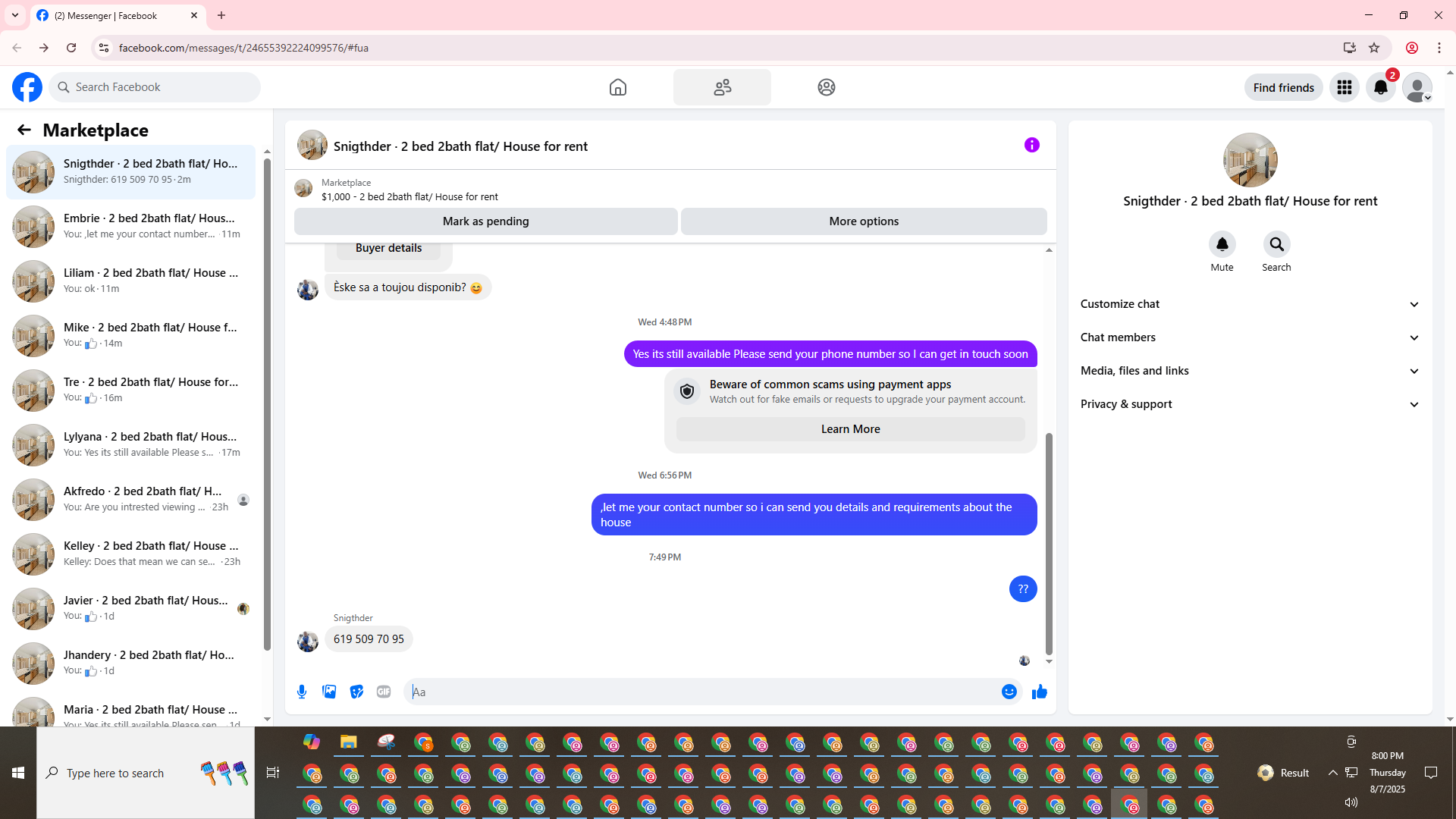Click the large profile picture in info panel
Screen dimensions: 1456x819
1250,160
